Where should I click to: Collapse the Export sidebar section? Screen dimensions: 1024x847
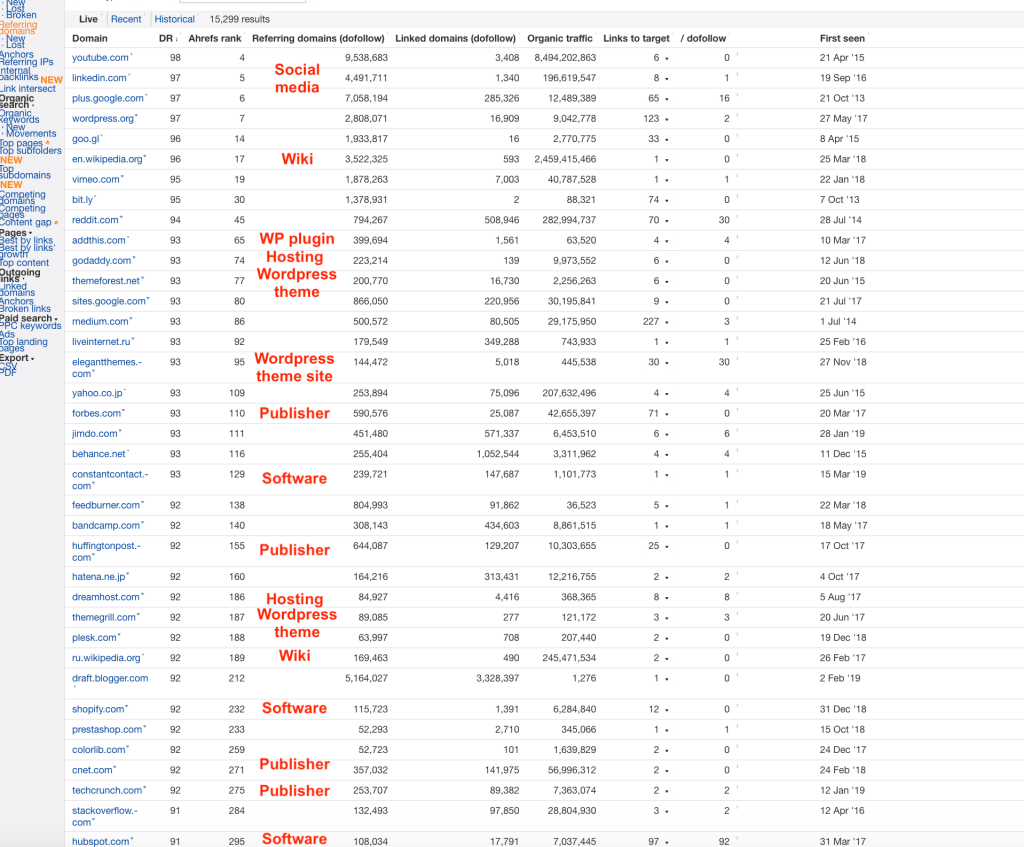[x=17, y=358]
